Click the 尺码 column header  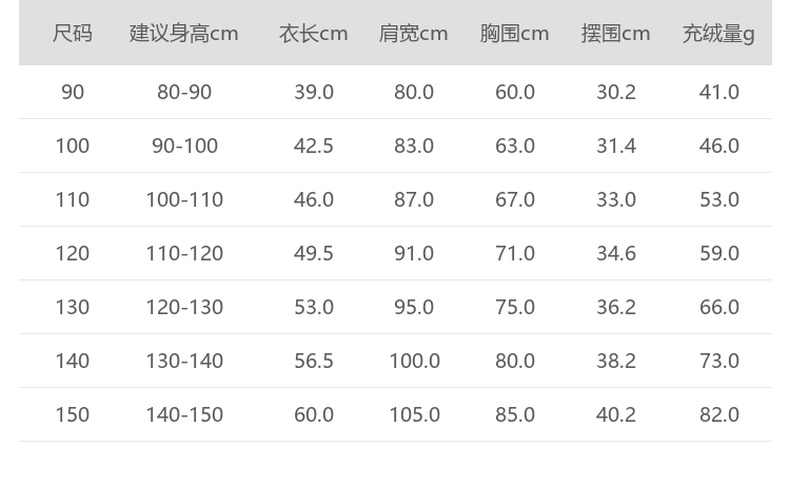click(72, 33)
